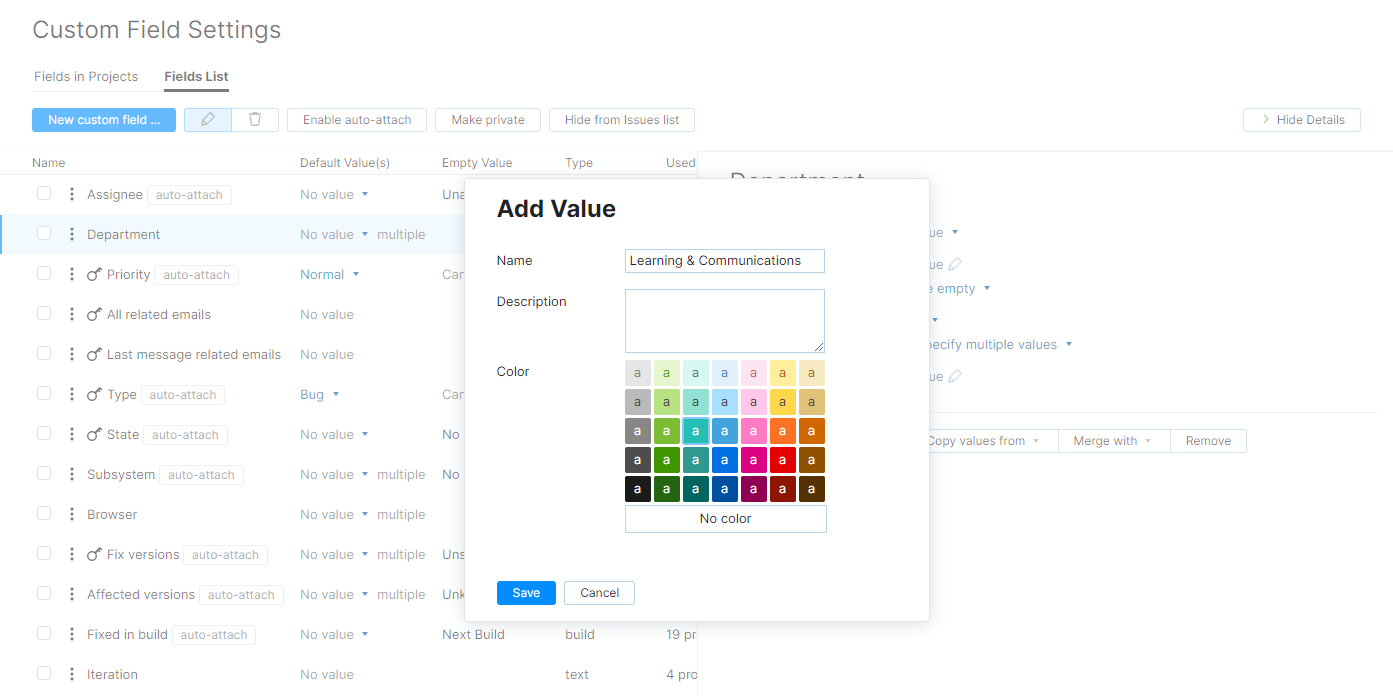Save the new Learning & Communications value
Viewport: 1393px width, 696px height.
point(526,592)
